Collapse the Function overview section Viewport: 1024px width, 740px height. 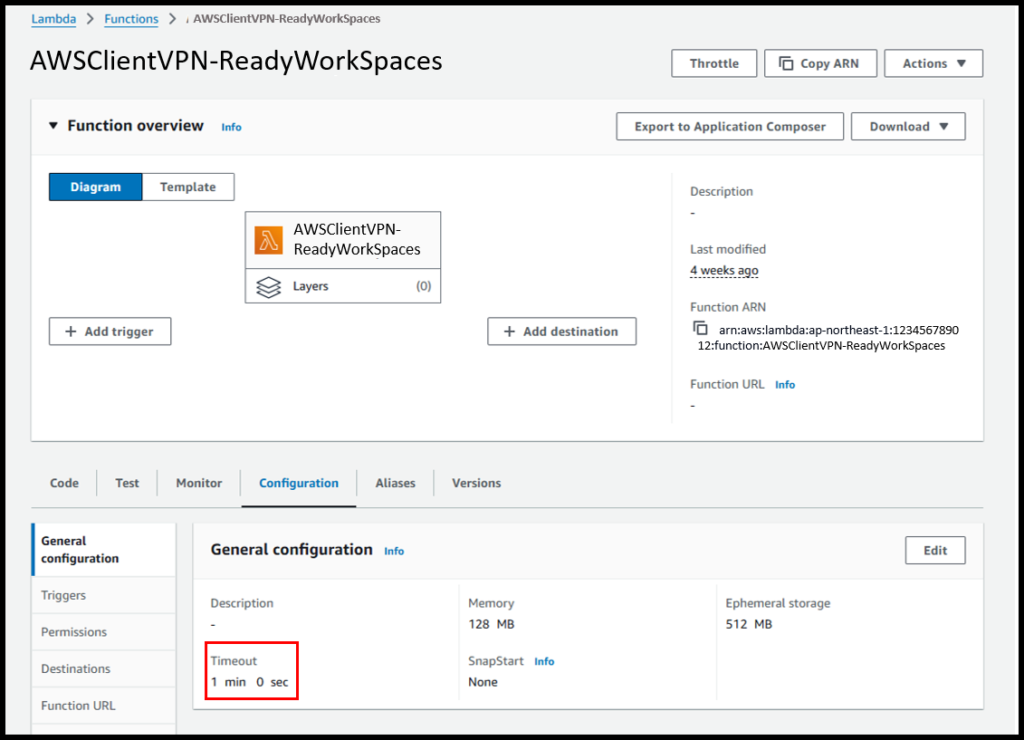point(54,126)
